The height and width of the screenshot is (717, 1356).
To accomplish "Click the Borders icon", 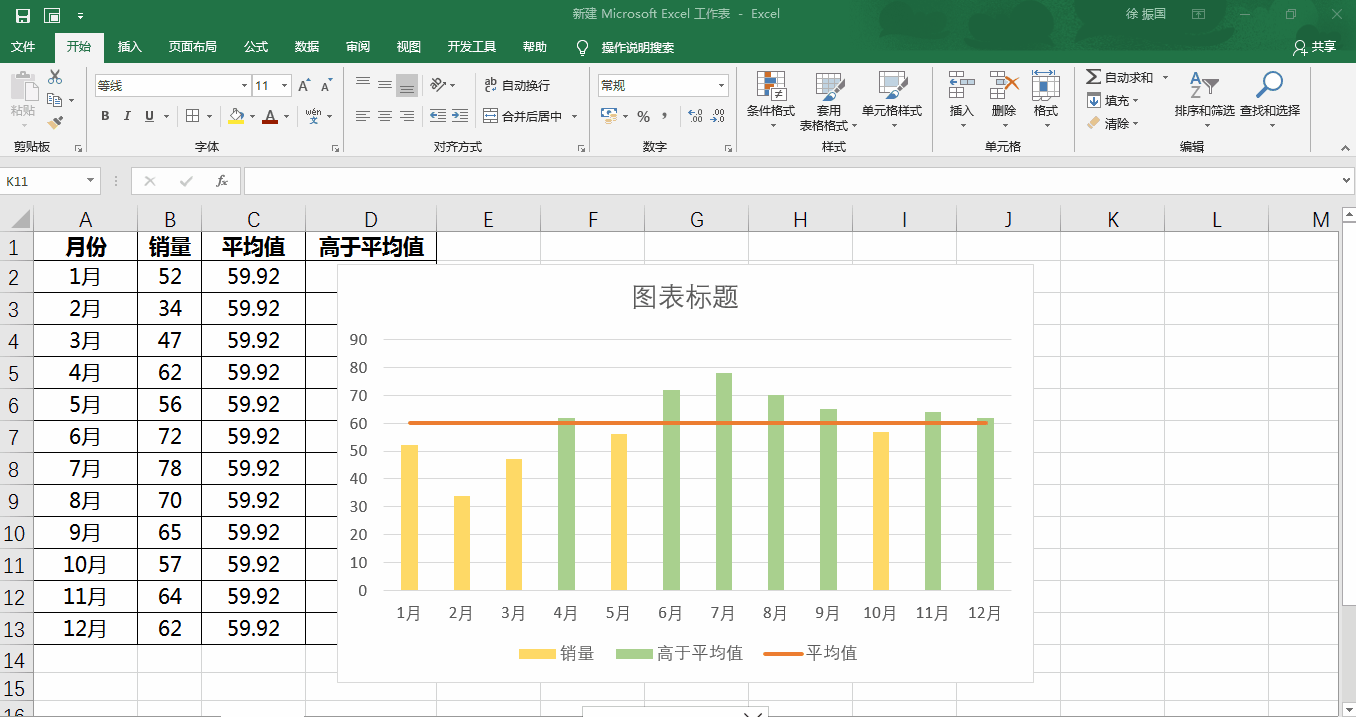I will [x=193, y=116].
